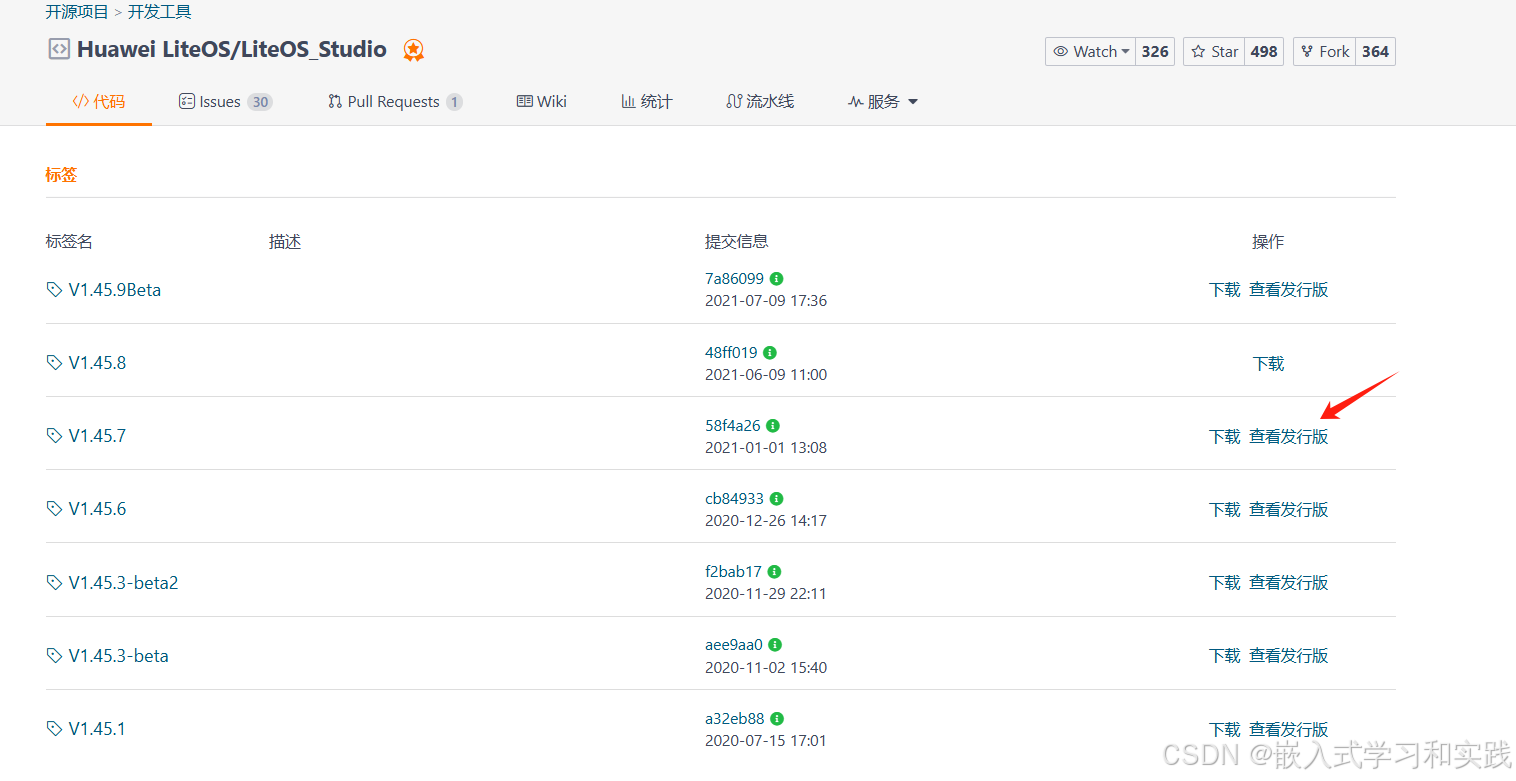This screenshot has width=1516, height=781.
Task: Open the Watch dropdown button
Action: point(1090,52)
